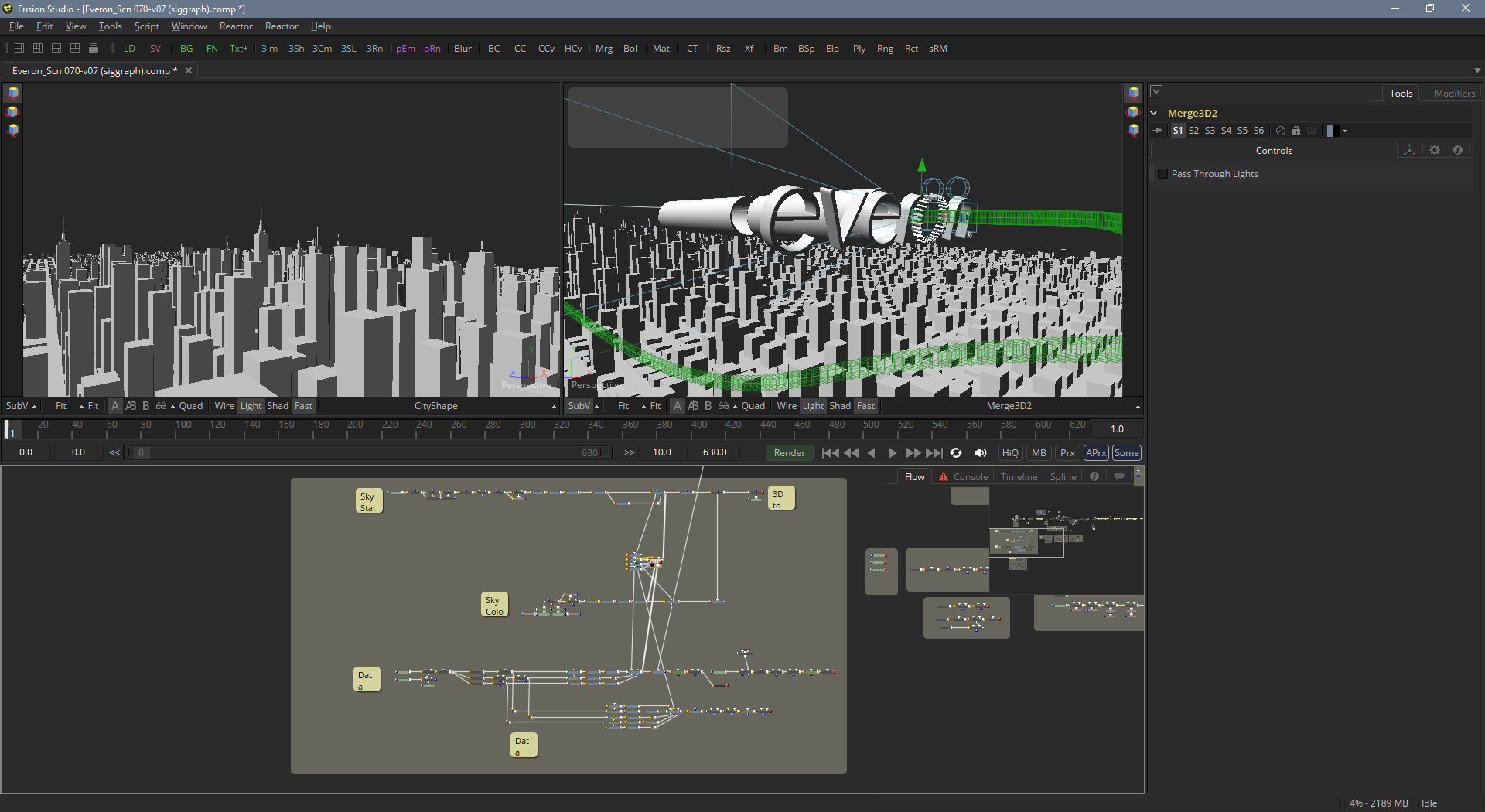This screenshot has height=812, width=1485.
Task: Switch to the Spline tab
Action: tap(1063, 477)
